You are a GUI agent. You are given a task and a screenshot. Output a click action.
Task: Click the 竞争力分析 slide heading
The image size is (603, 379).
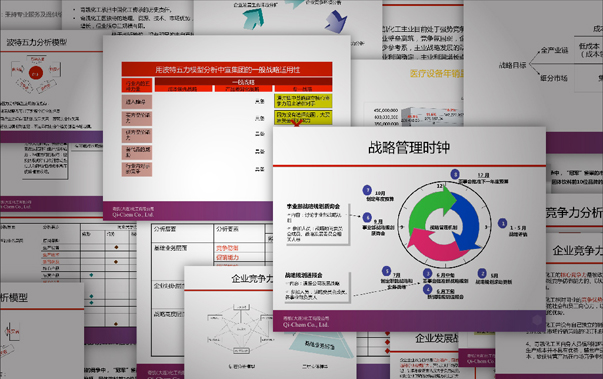[x=574, y=213]
